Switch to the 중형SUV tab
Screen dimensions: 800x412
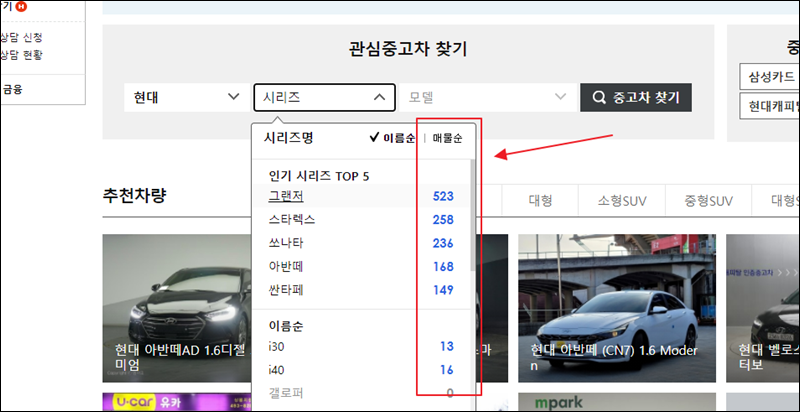tap(709, 201)
